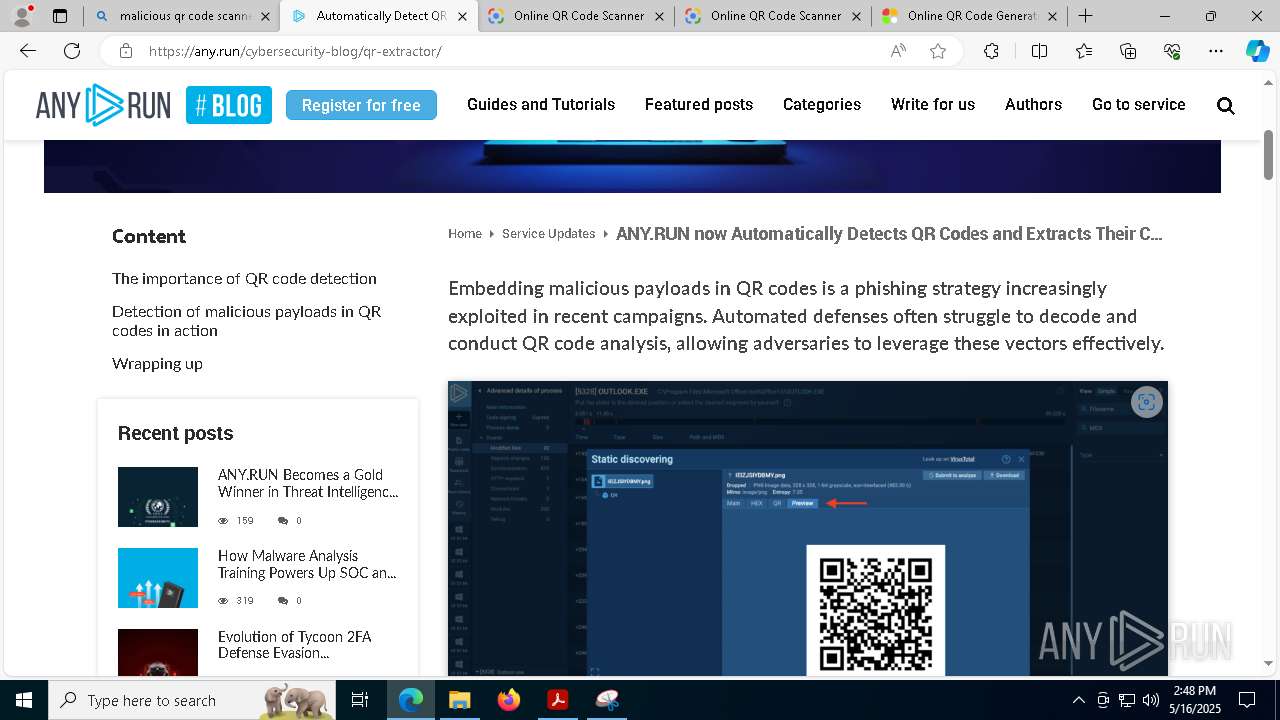
Task: Refresh the current page
Action: tap(72, 51)
